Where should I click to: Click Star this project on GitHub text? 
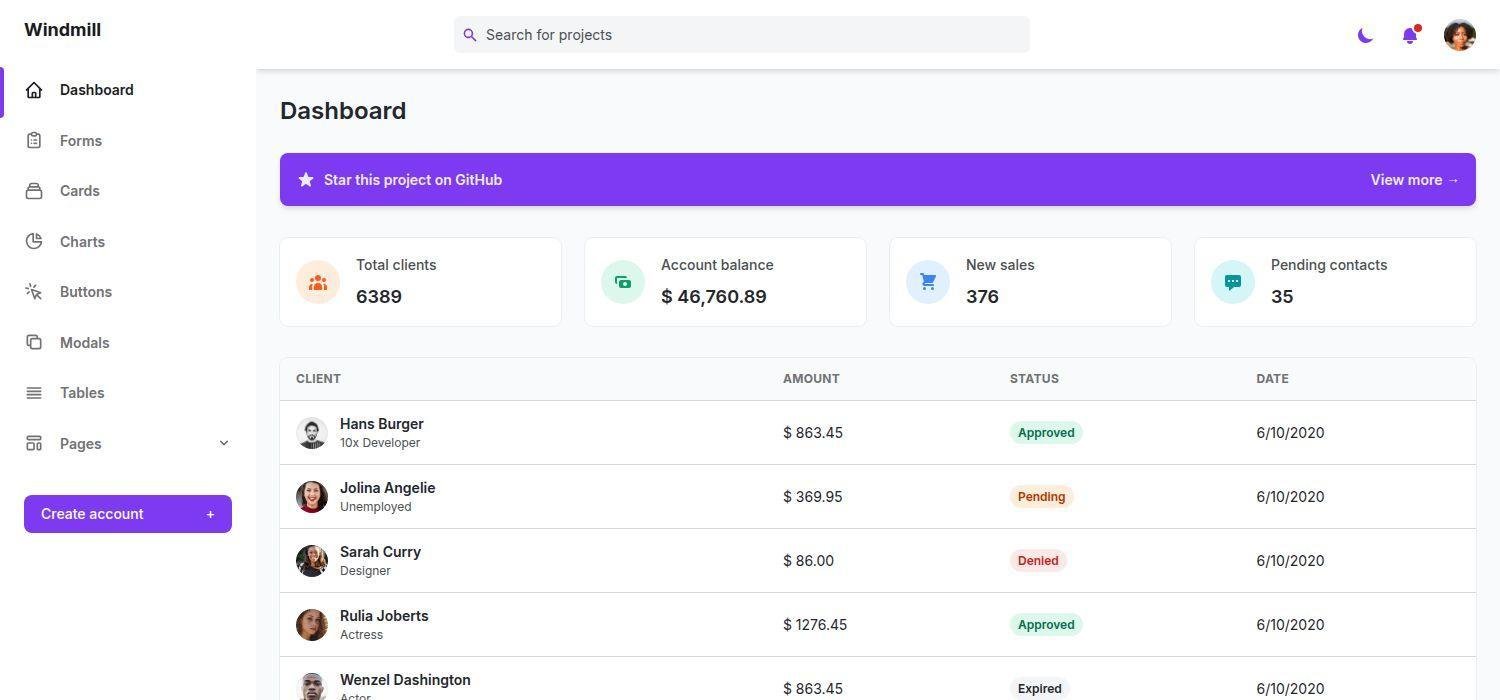coord(413,180)
